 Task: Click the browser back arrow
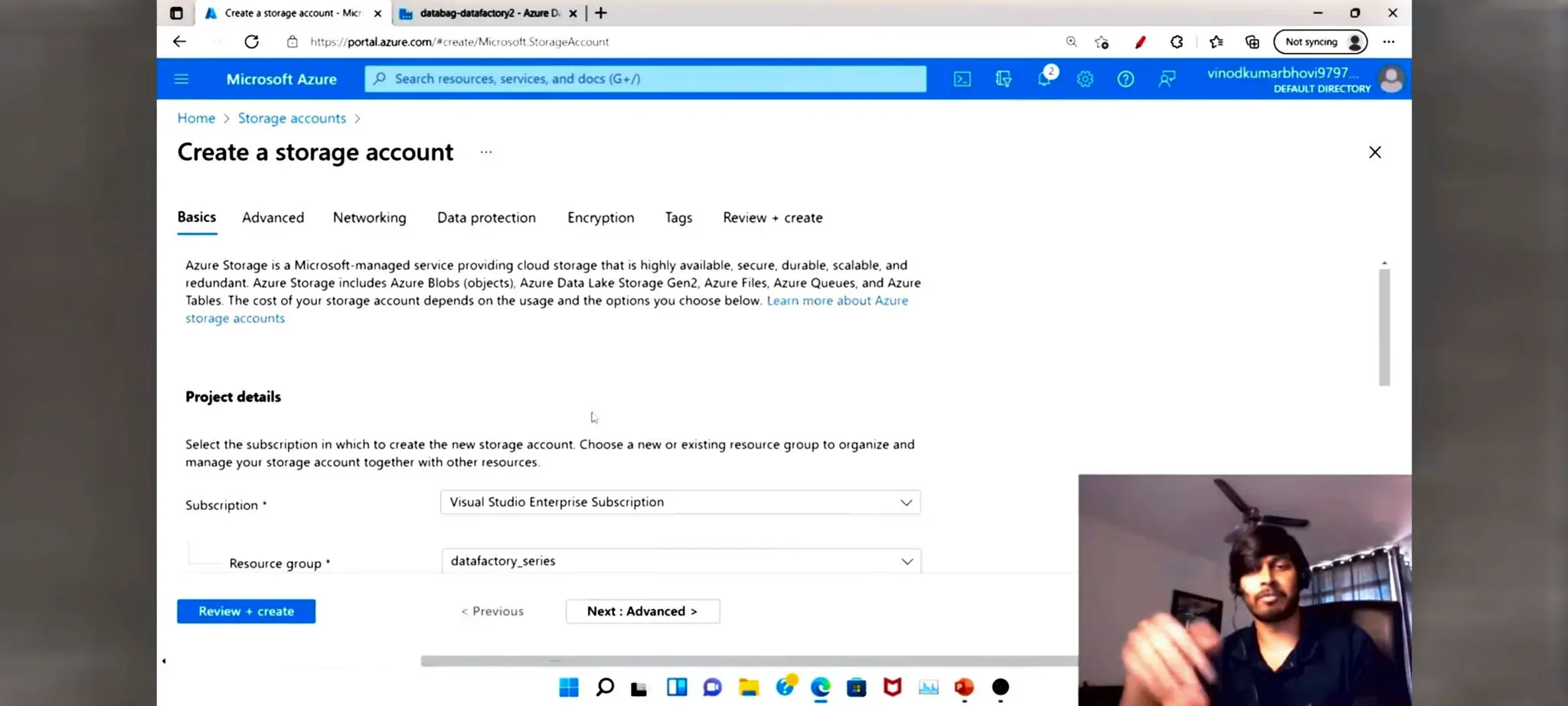click(179, 41)
